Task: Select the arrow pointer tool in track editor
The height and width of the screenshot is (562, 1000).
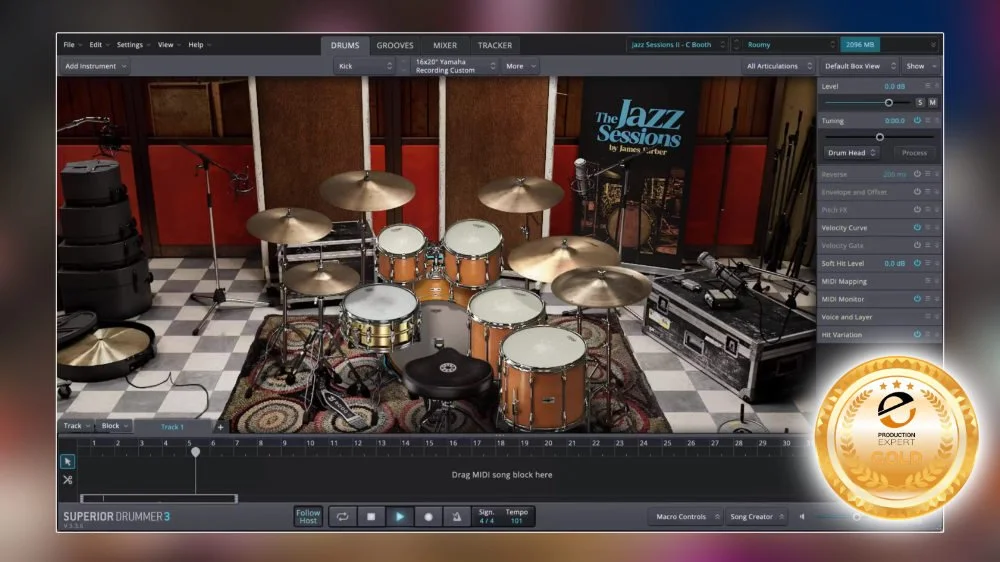Action: [67, 461]
